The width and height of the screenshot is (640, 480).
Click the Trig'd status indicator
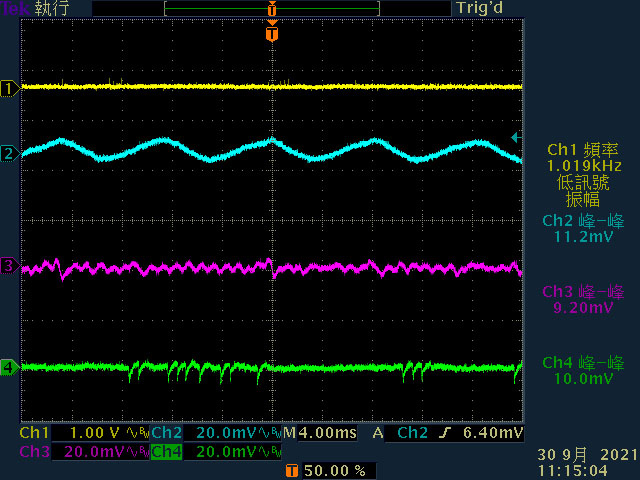pos(480,8)
